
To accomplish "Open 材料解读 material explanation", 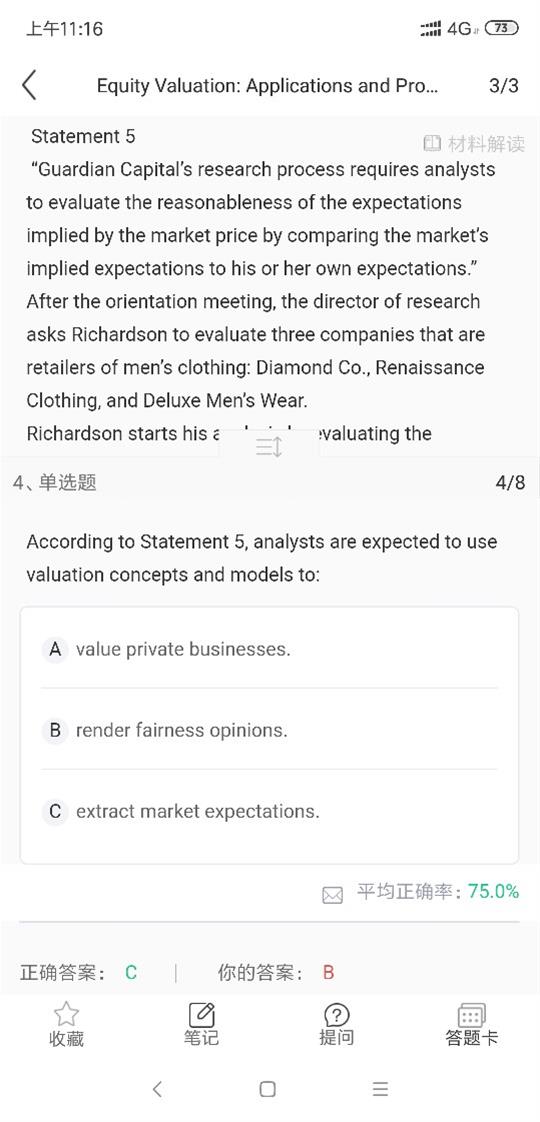I will (474, 144).
